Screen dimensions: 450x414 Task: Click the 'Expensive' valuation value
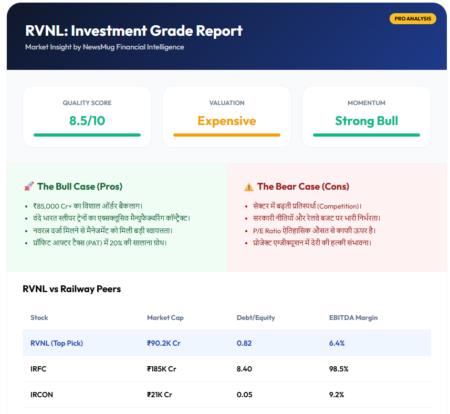tap(227, 121)
